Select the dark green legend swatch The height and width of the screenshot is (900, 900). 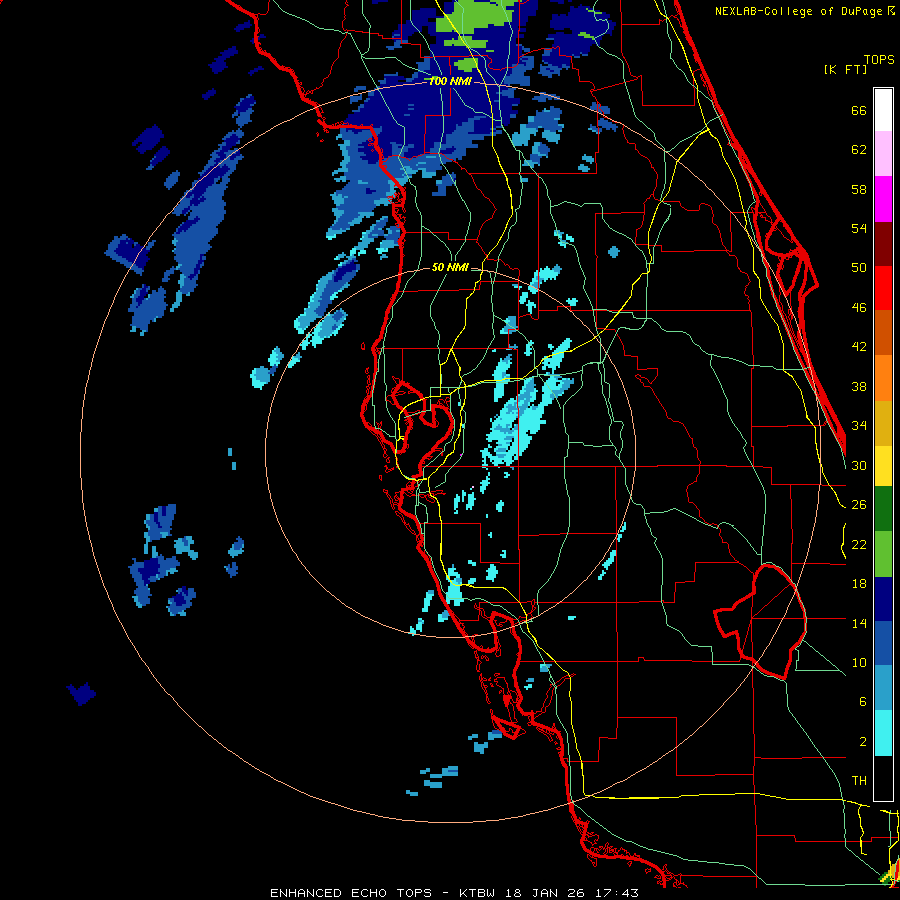pos(883,509)
